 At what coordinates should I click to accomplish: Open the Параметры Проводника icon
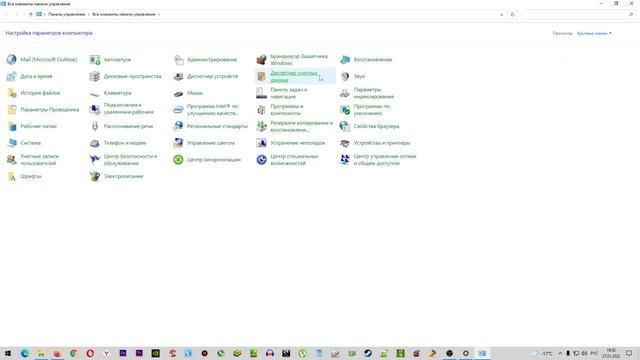(x=11, y=110)
